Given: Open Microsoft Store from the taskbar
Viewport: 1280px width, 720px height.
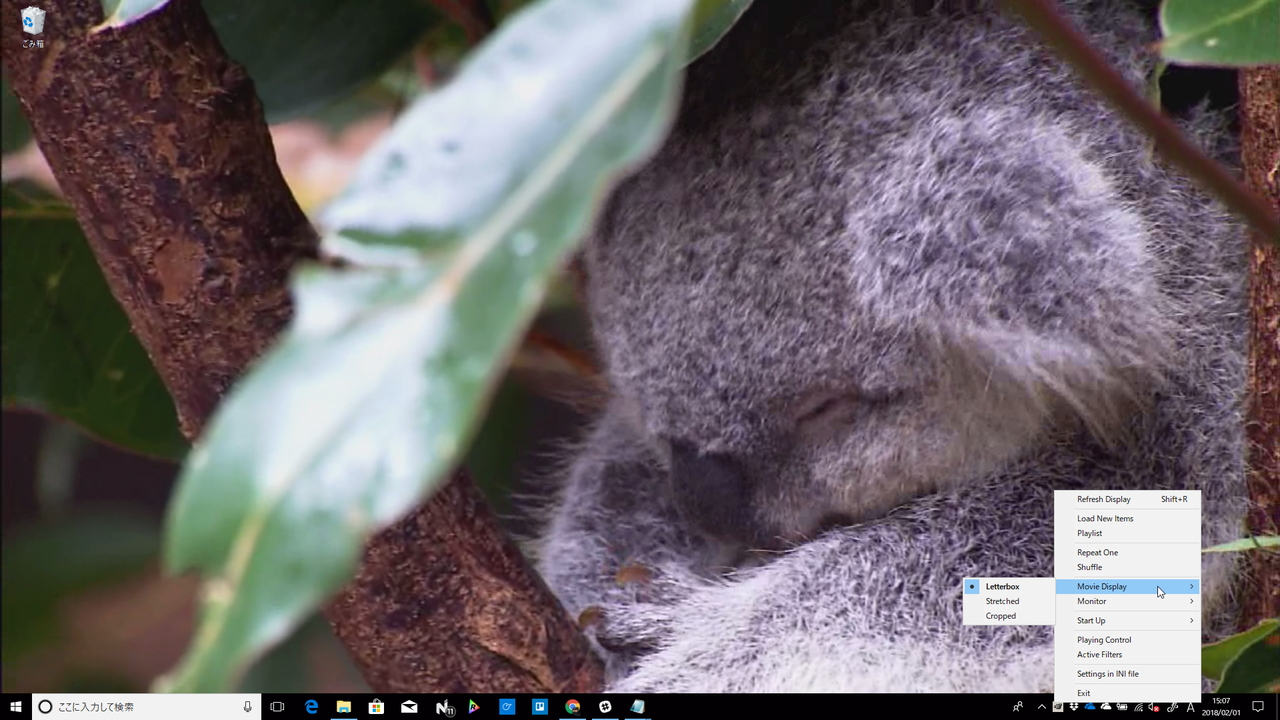Looking at the screenshot, I should [376, 707].
